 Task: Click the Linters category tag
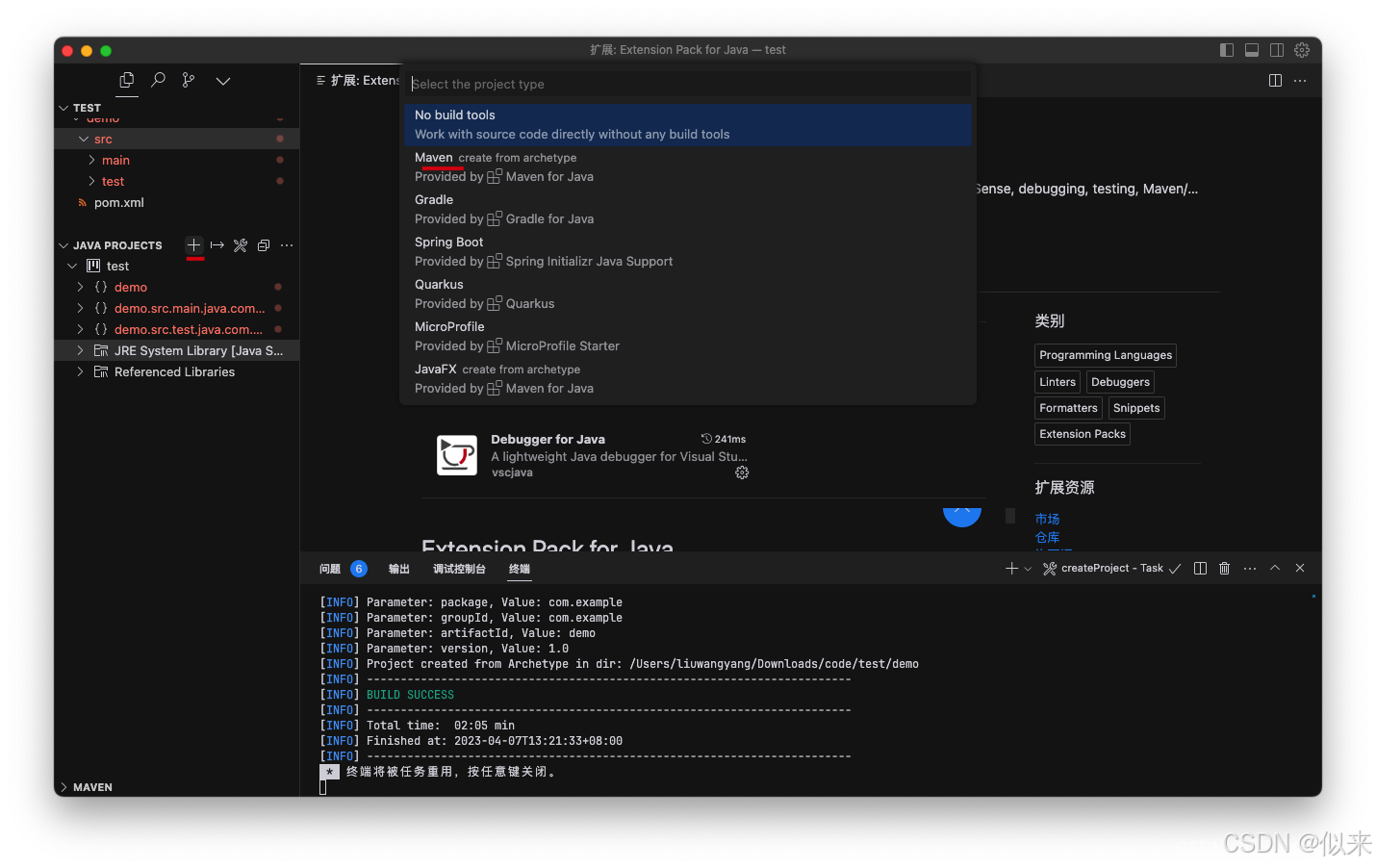1057,382
